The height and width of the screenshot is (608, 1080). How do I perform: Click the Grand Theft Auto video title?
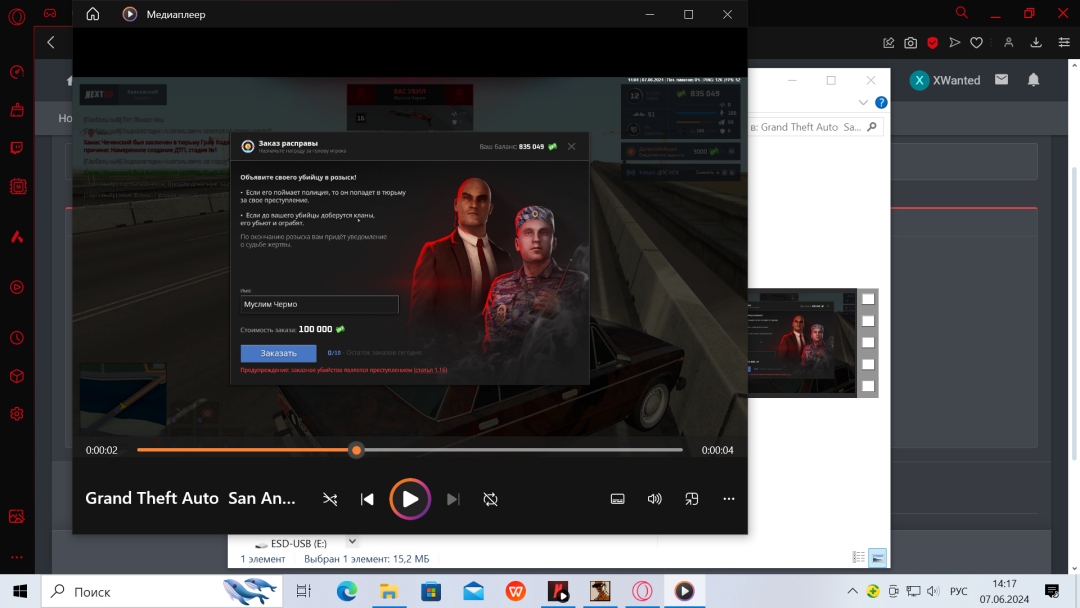pos(190,498)
